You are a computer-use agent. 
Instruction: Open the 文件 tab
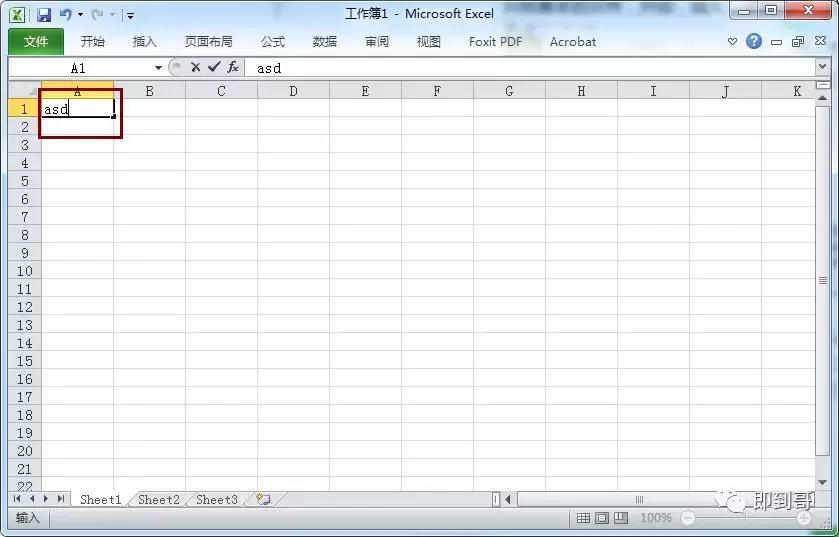(36, 42)
